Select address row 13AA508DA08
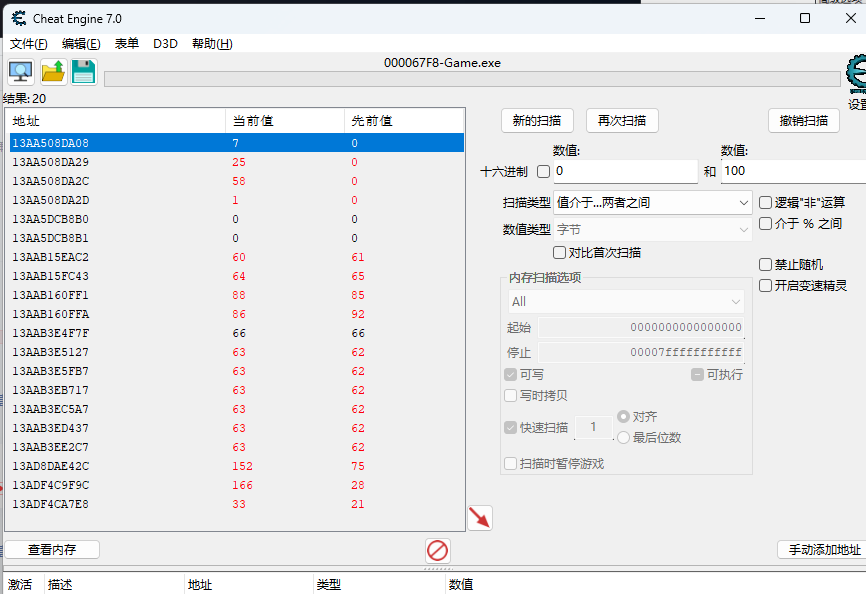This screenshot has width=866, height=594. (x=236, y=143)
